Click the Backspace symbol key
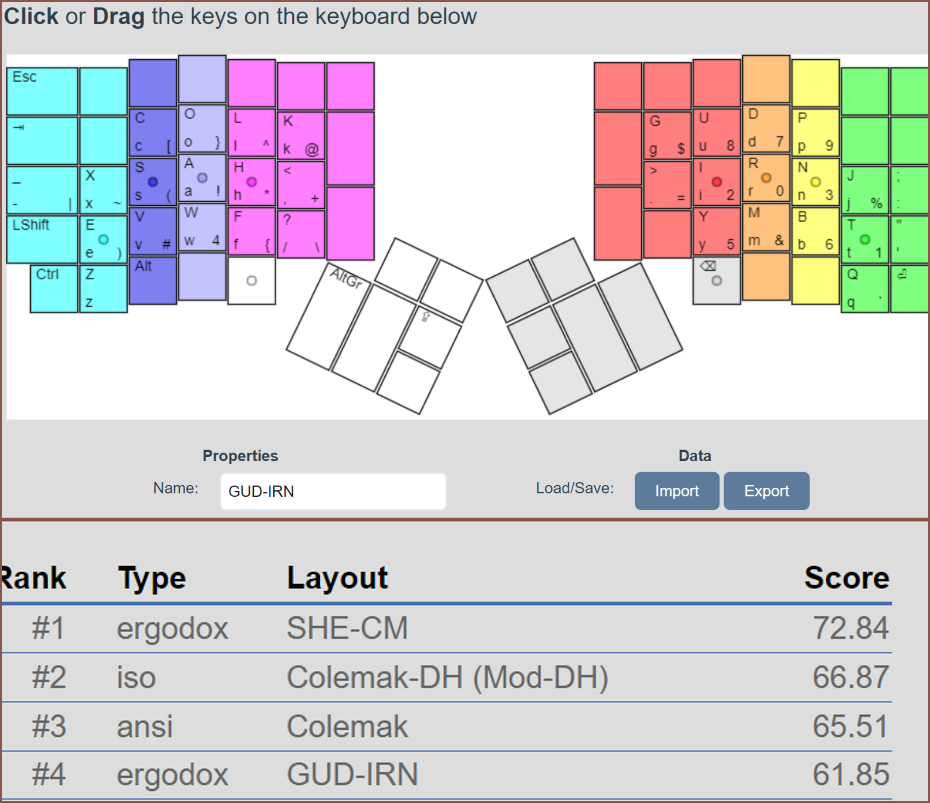 [717, 281]
